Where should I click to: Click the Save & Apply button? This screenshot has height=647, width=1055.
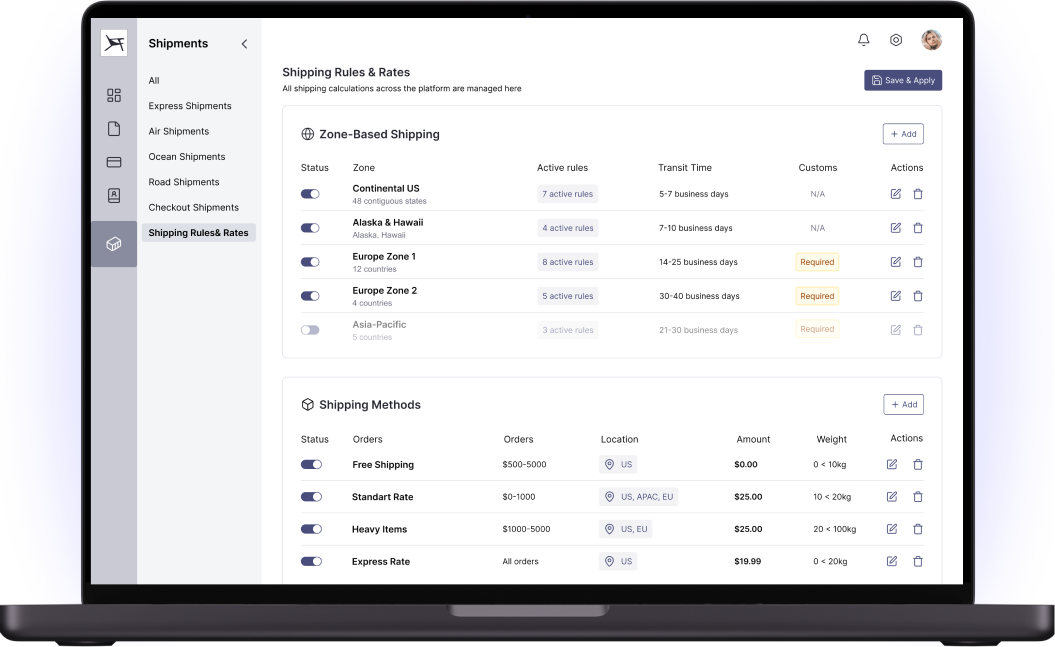(903, 80)
